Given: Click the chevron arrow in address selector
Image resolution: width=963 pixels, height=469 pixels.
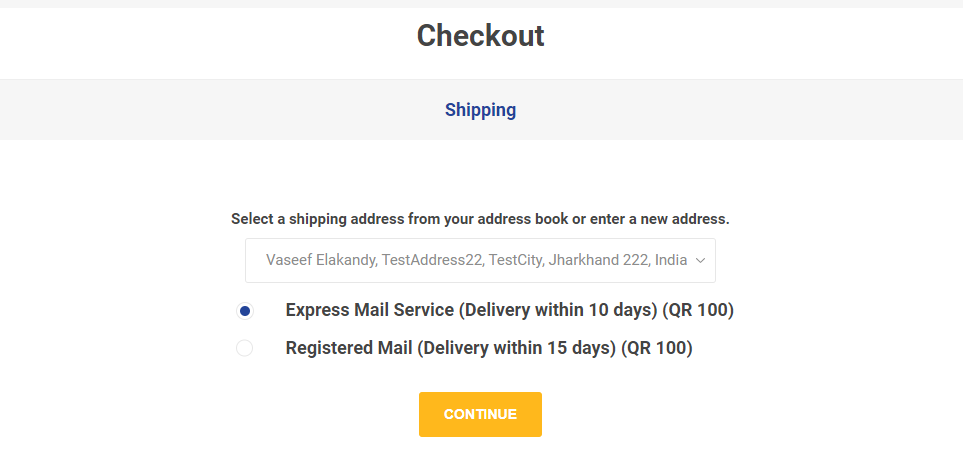Looking at the screenshot, I should pos(700,260).
